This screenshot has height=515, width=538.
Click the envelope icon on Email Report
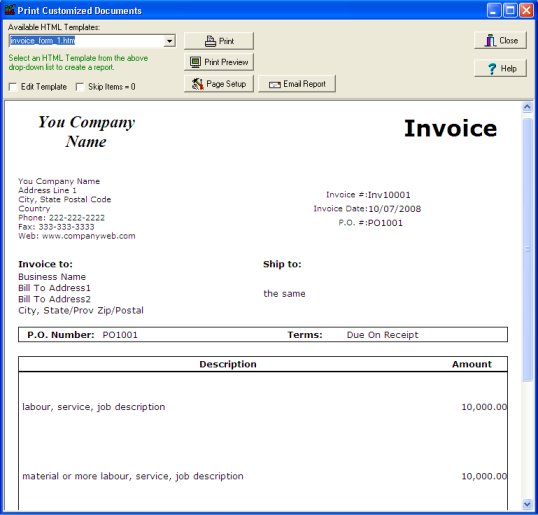[274, 84]
